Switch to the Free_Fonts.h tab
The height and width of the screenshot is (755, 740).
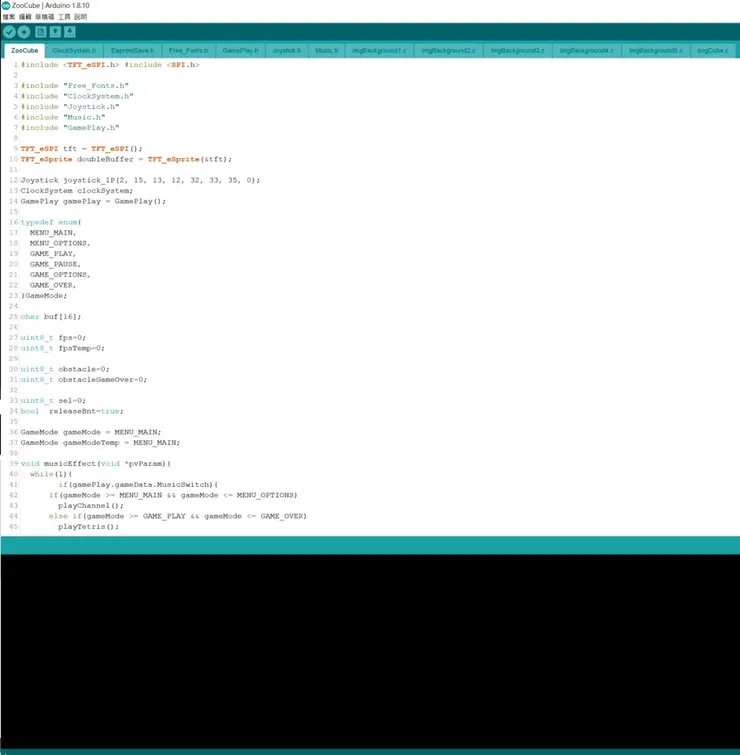[188, 51]
